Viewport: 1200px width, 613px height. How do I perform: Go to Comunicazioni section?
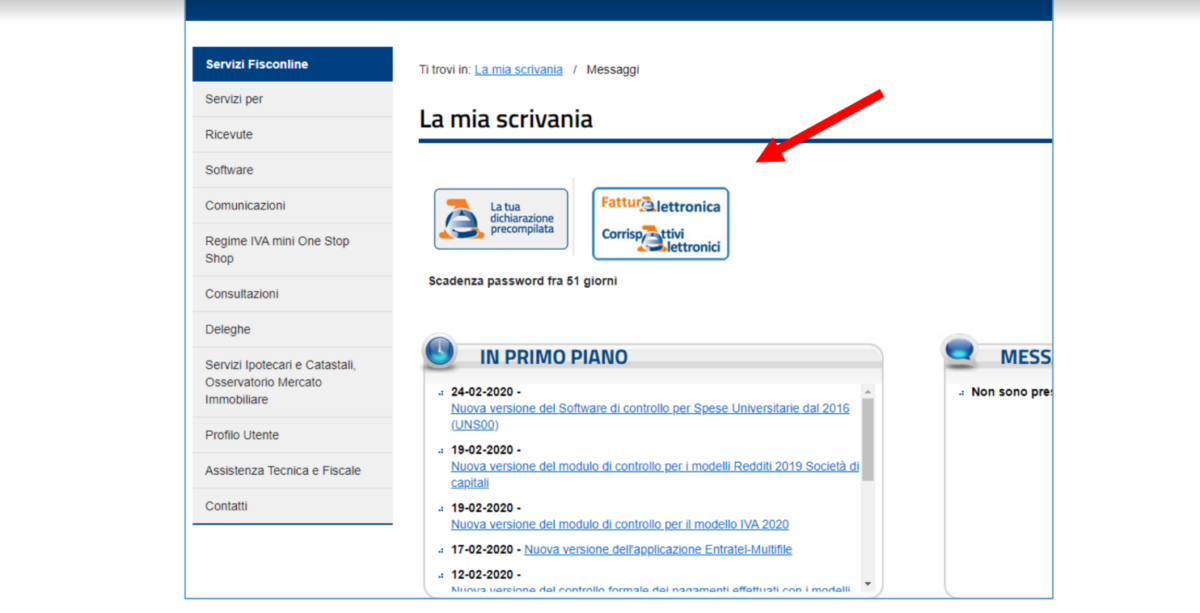[x=245, y=205]
